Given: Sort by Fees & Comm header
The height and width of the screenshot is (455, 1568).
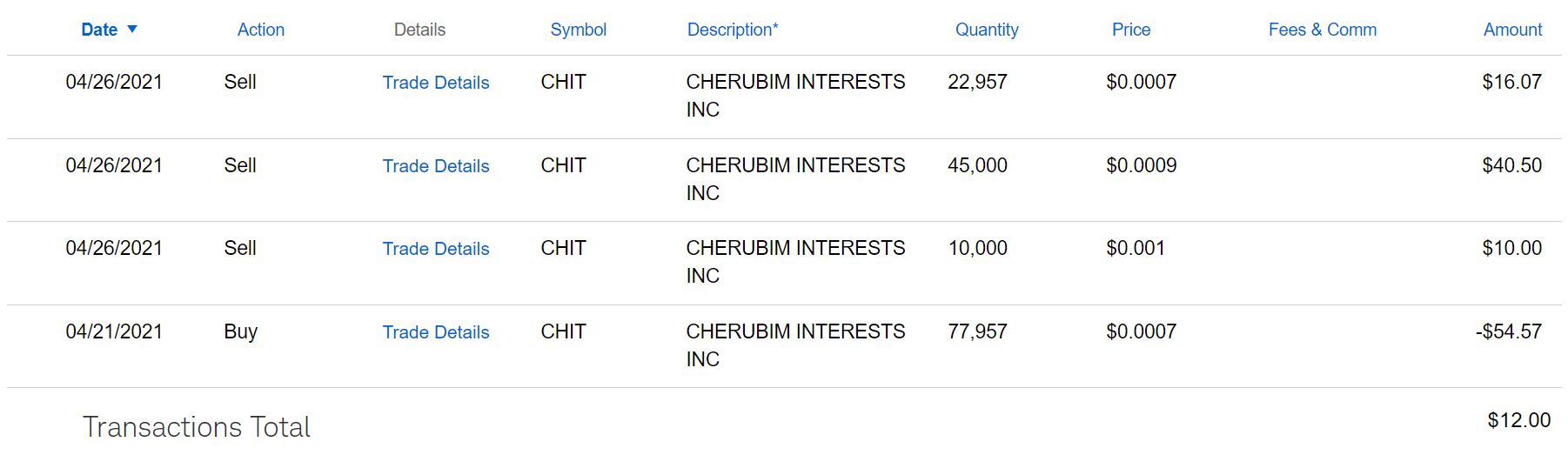Looking at the screenshot, I should tap(1322, 30).
